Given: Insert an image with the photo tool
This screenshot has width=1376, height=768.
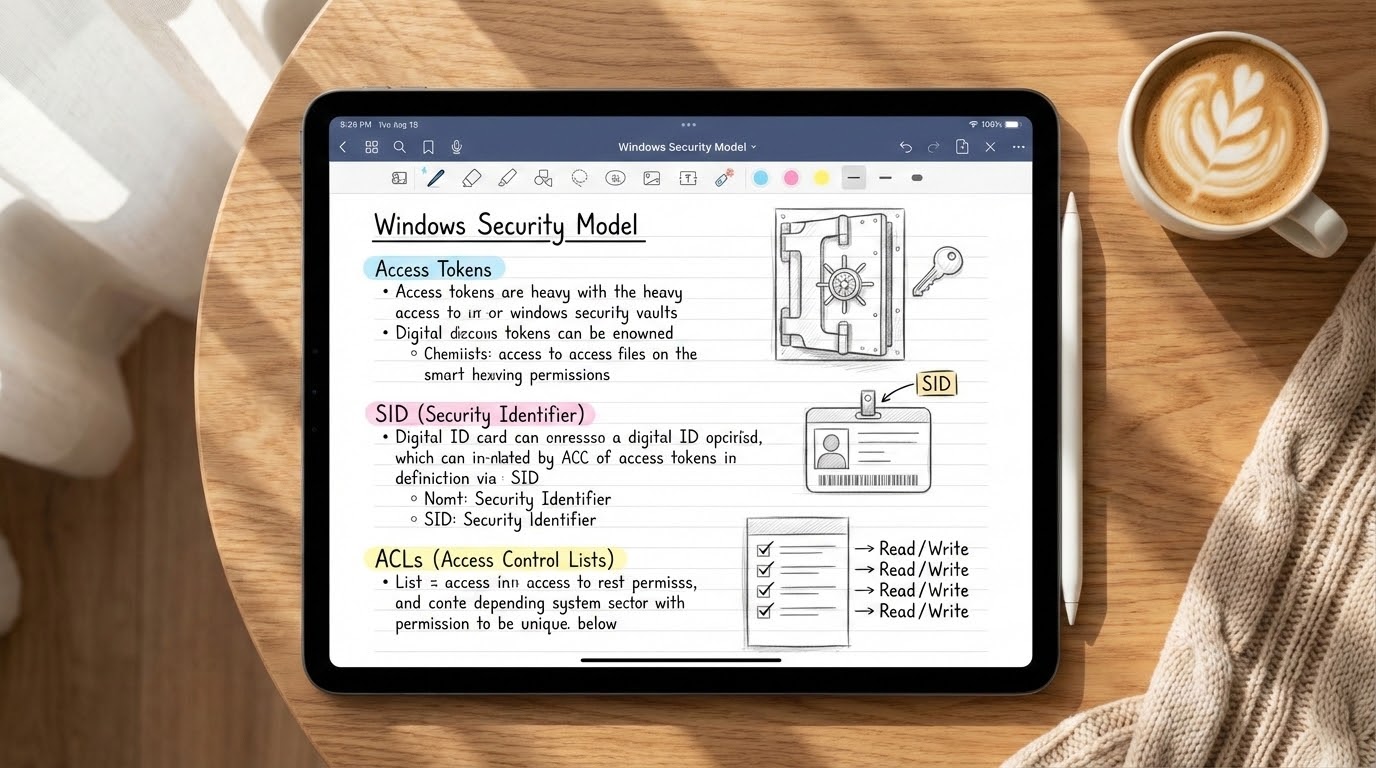Looking at the screenshot, I should point(652,178).
